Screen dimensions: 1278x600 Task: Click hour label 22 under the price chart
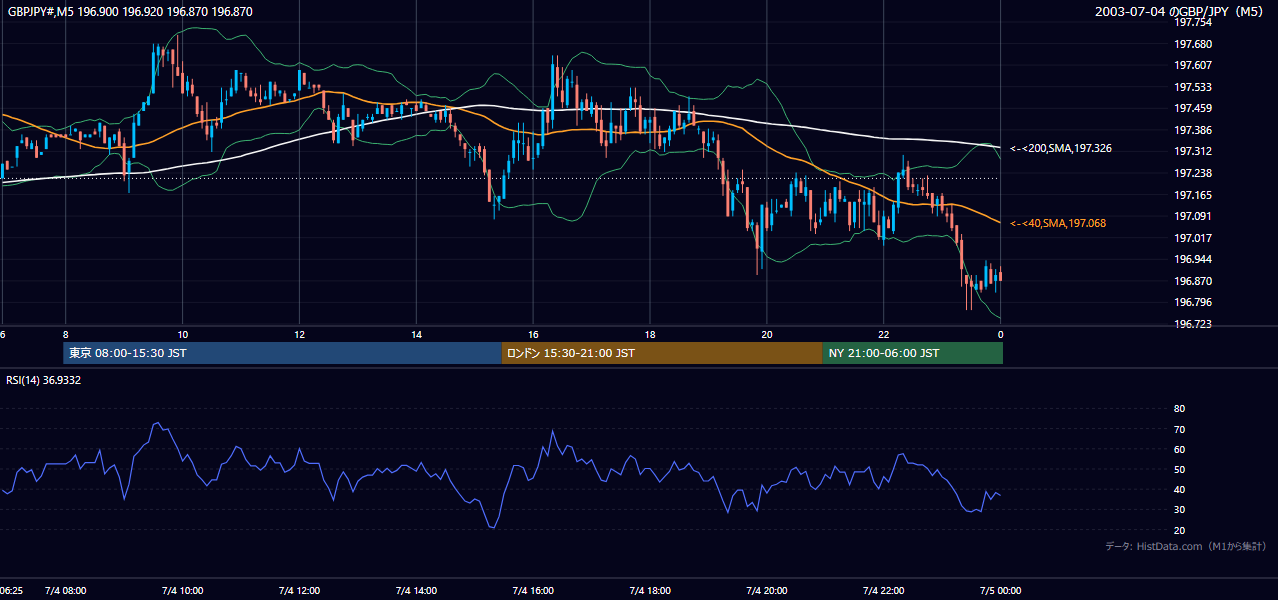(x=884, y=334)
